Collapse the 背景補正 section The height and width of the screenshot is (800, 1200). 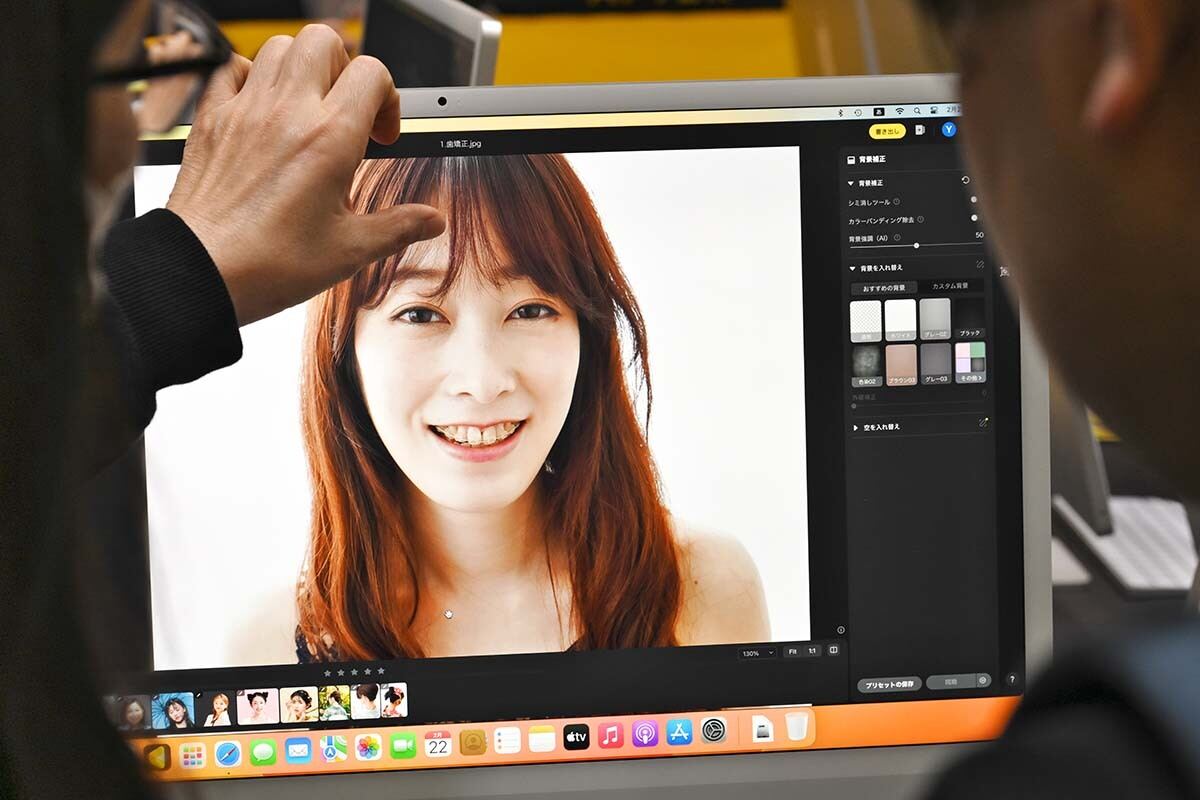point(851,184)
